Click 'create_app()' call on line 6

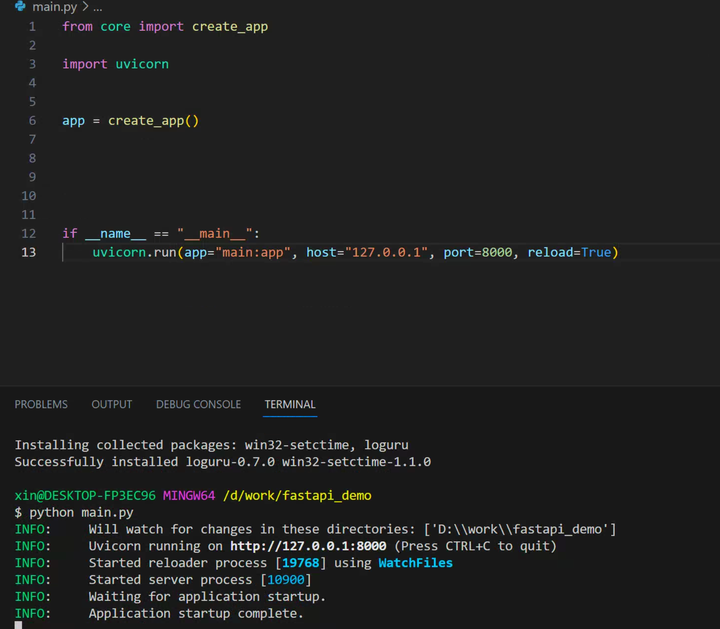(153, 121)
